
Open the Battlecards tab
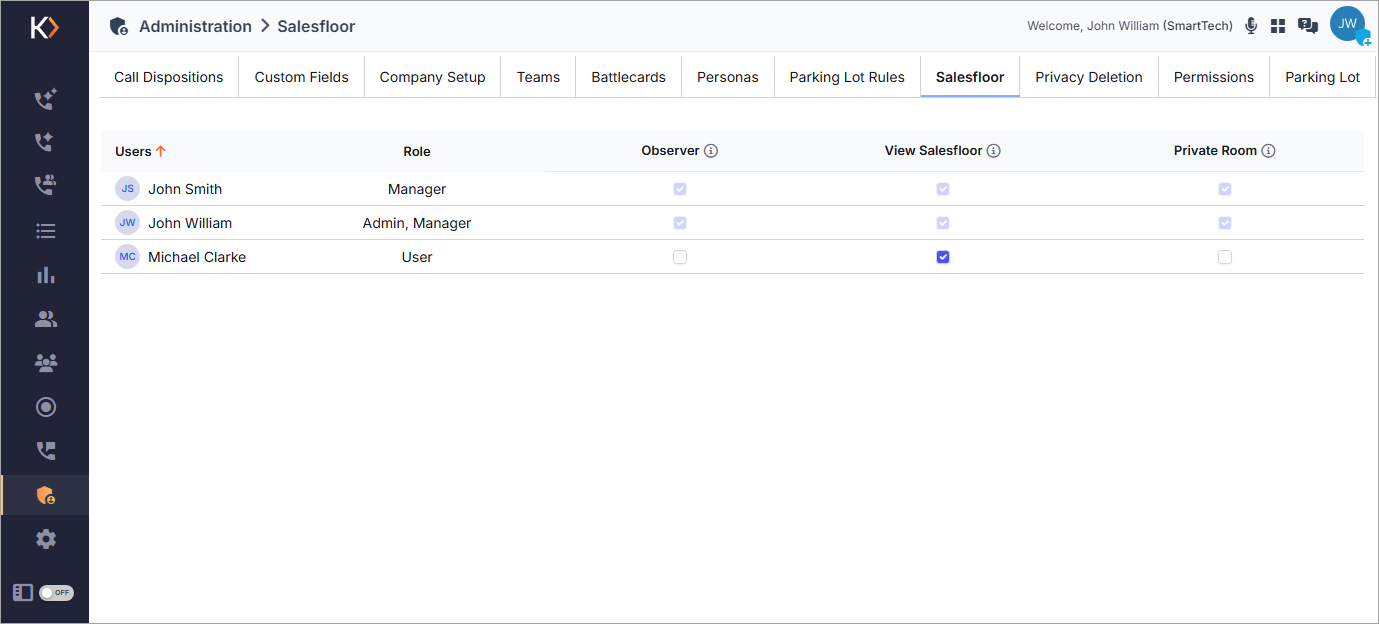tap(629, 77)
